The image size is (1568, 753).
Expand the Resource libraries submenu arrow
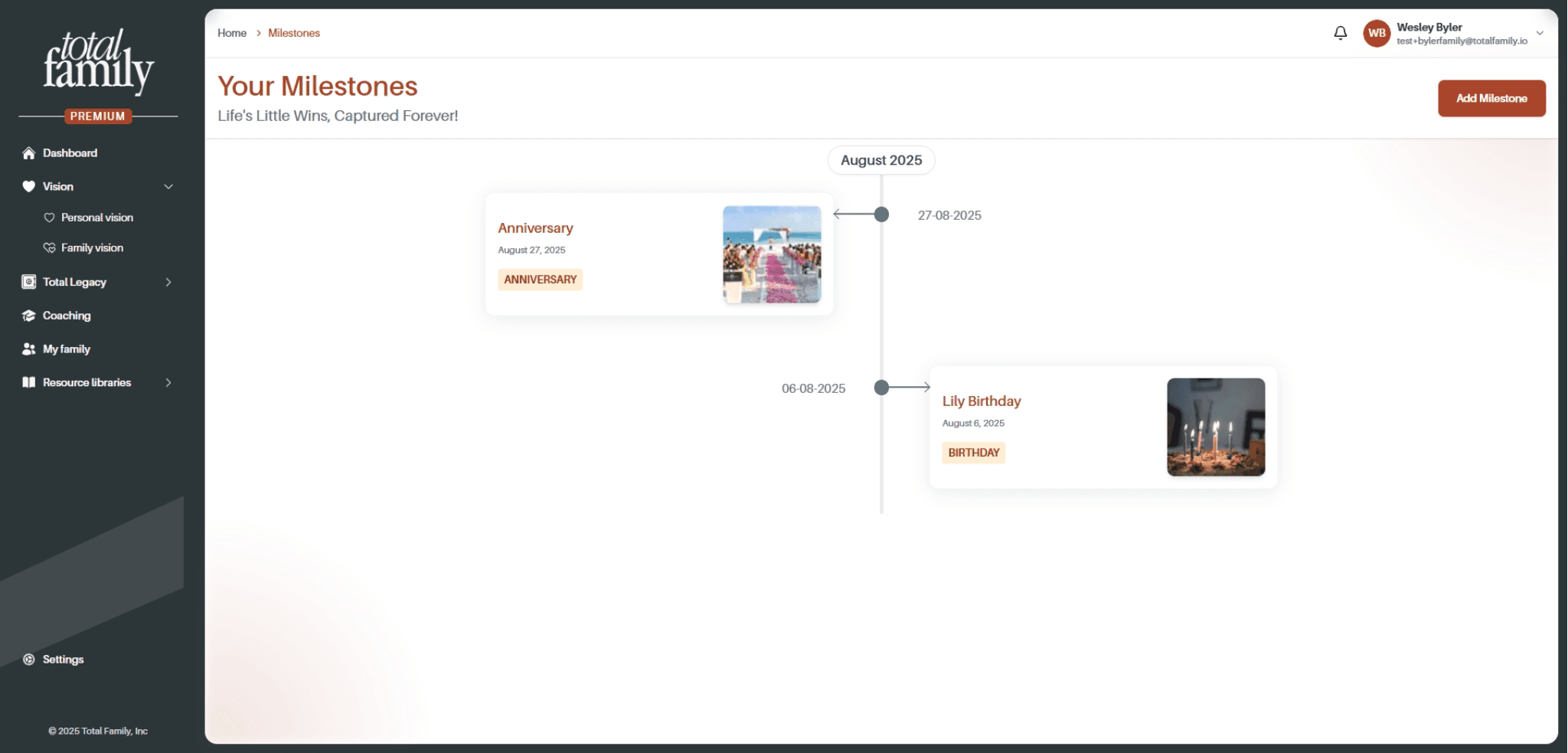click(x=168, y=382)
